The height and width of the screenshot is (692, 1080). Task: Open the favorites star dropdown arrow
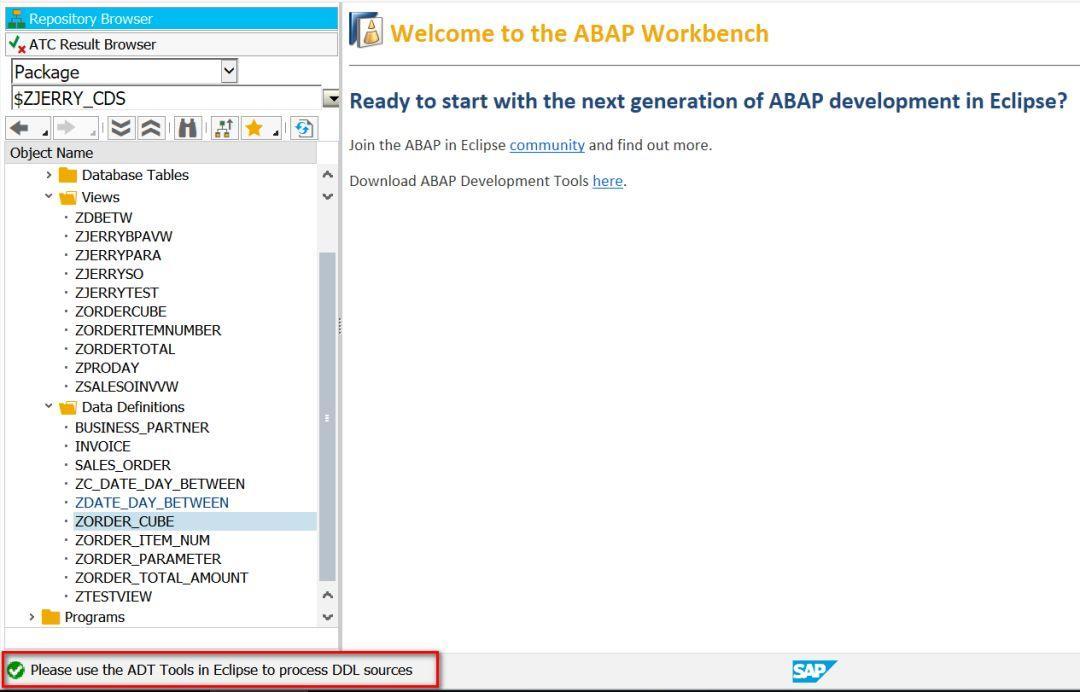point(275,132)
